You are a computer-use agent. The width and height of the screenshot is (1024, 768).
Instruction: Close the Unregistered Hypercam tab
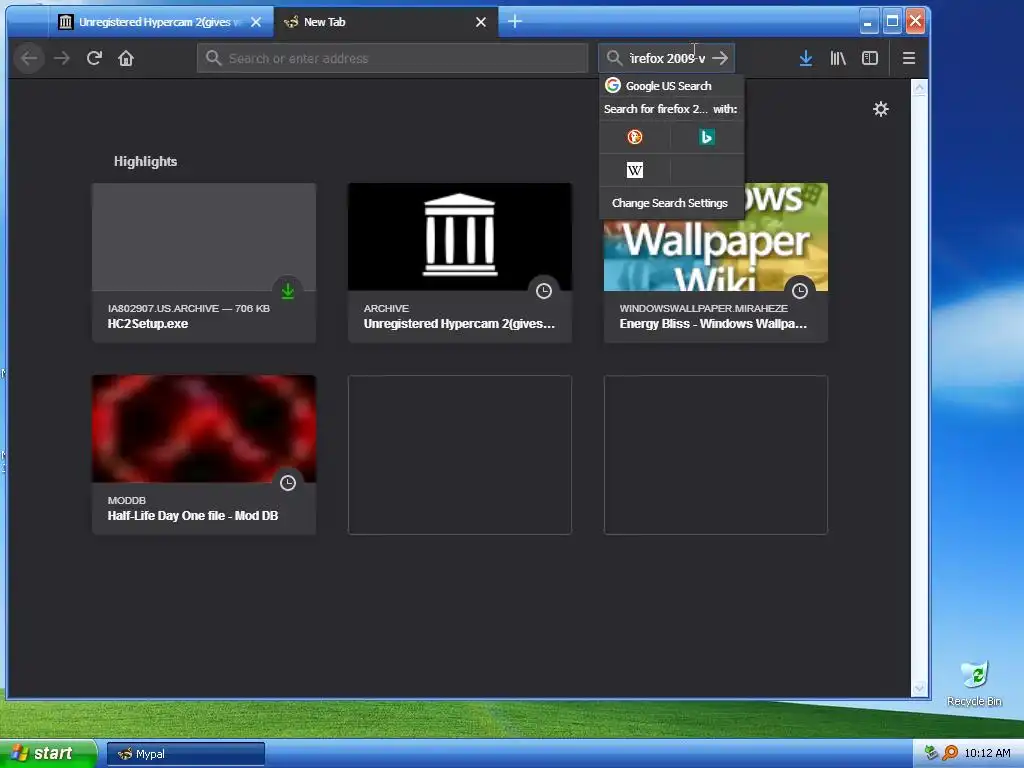point(256,22)
